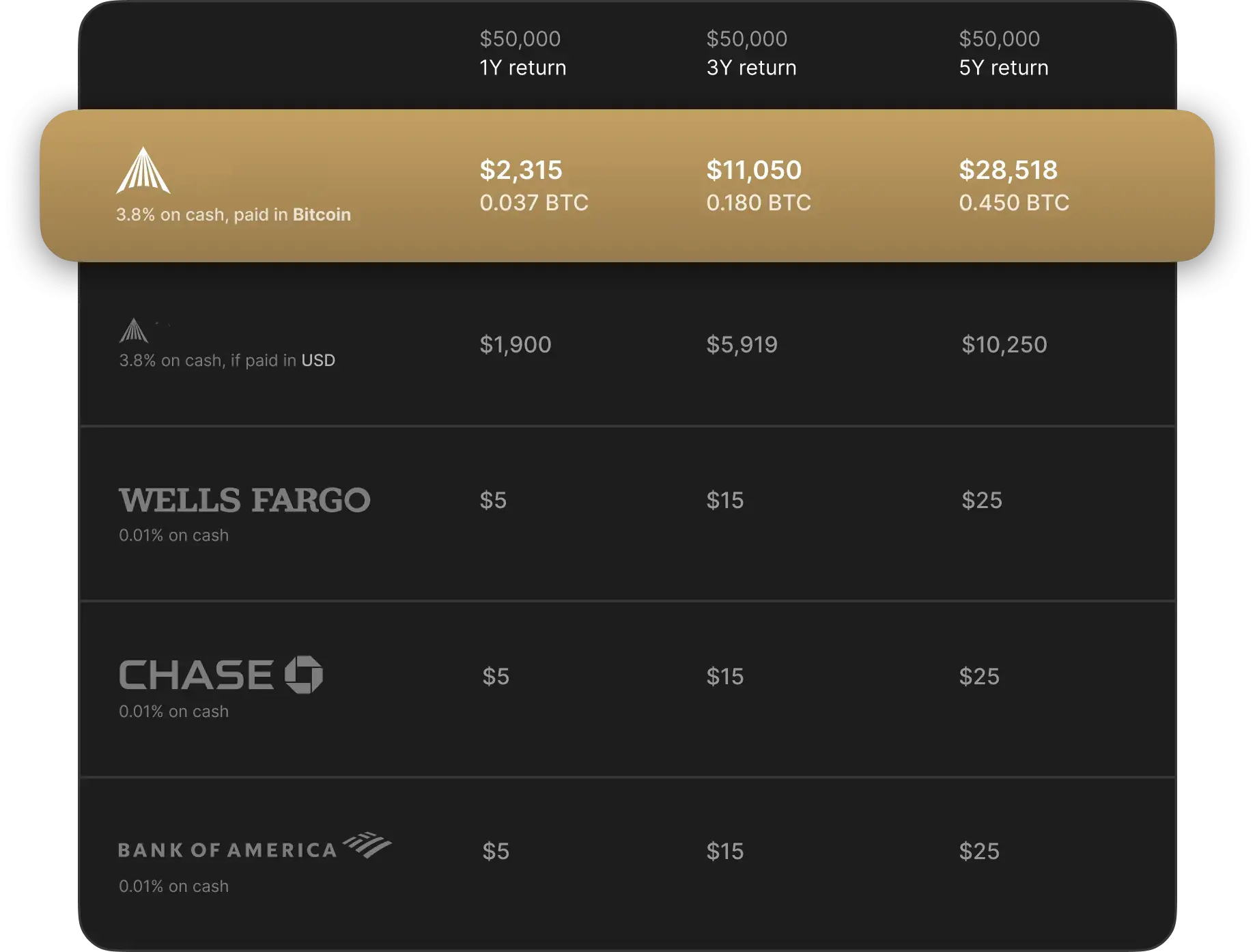
Task: Click the 0.450 BTC amount
Action: [x=1014, y=203]
